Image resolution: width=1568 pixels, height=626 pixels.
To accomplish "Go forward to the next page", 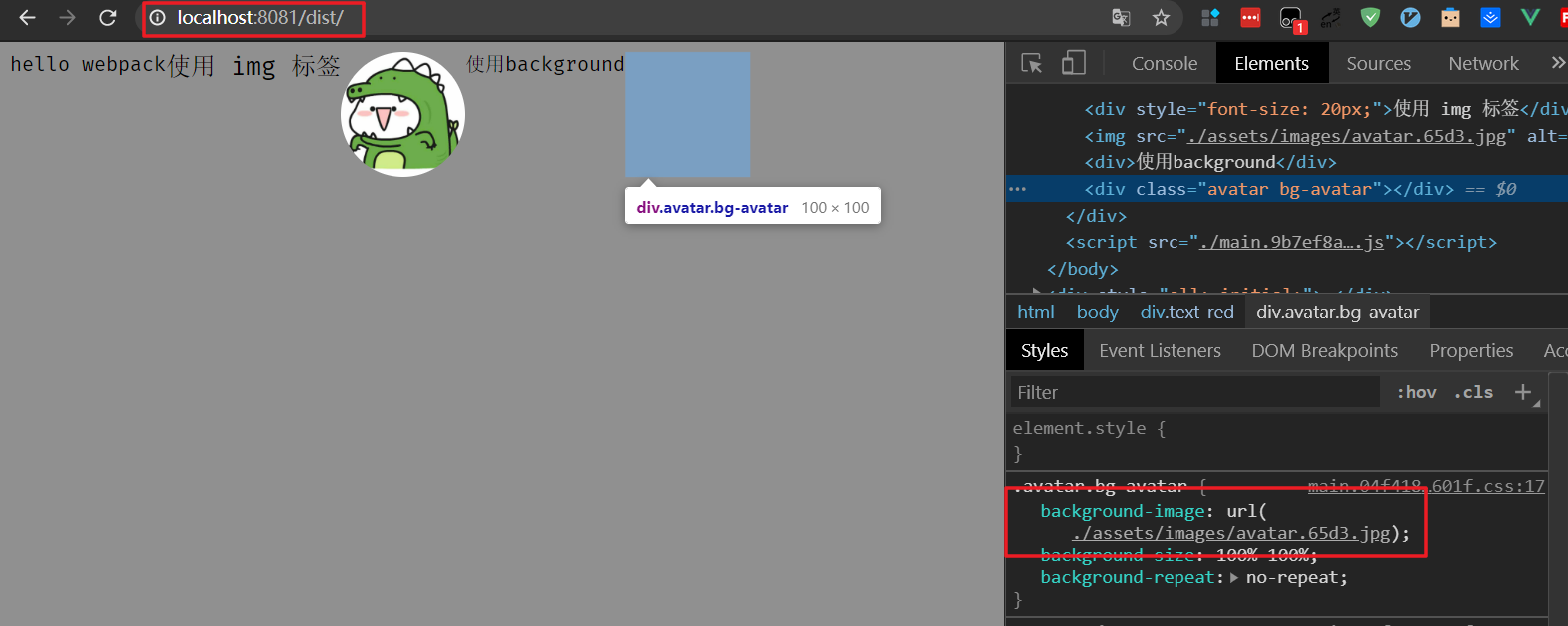I will pos(67,18).
